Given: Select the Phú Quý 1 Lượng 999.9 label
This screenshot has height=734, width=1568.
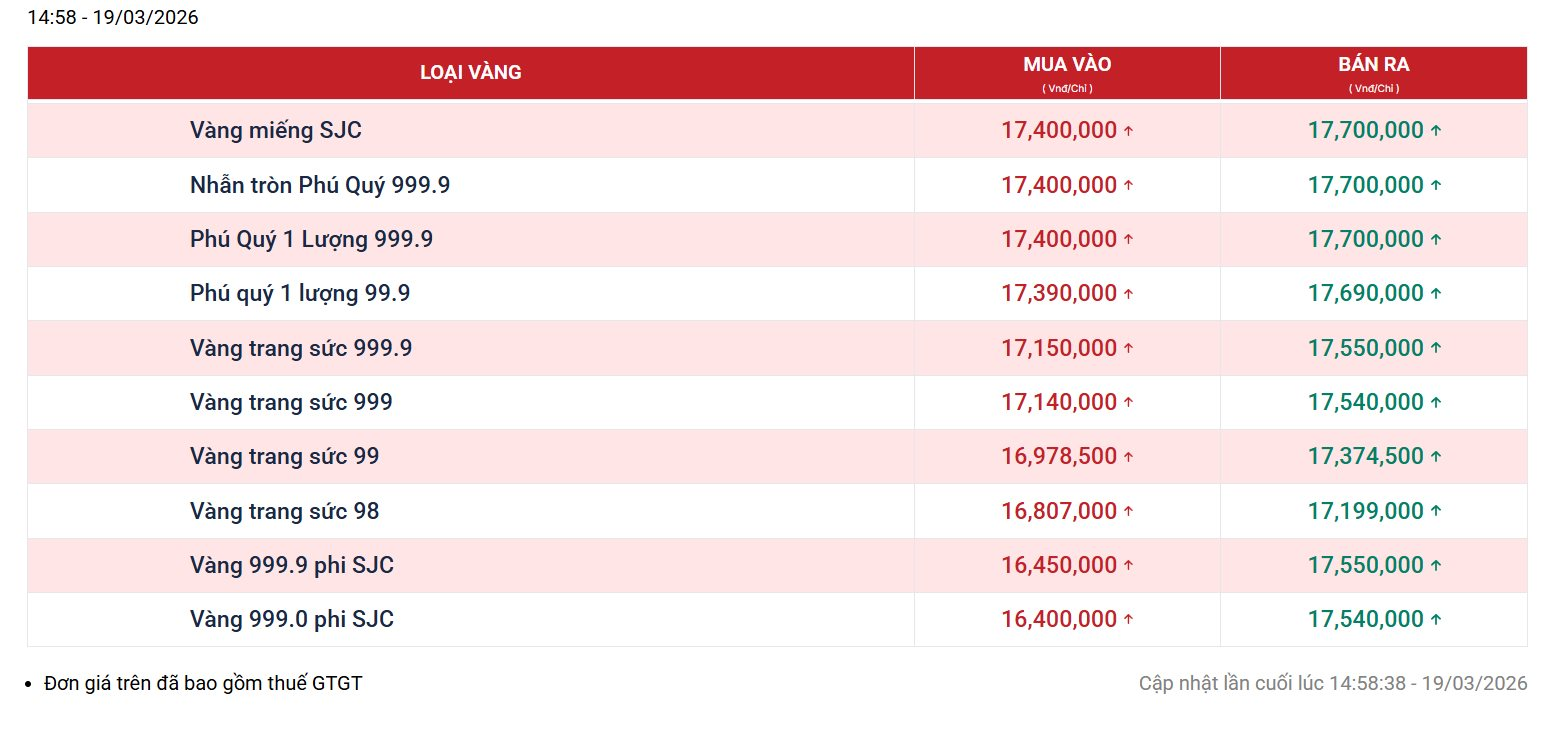Looking at the screenshot, I should 311,239.
